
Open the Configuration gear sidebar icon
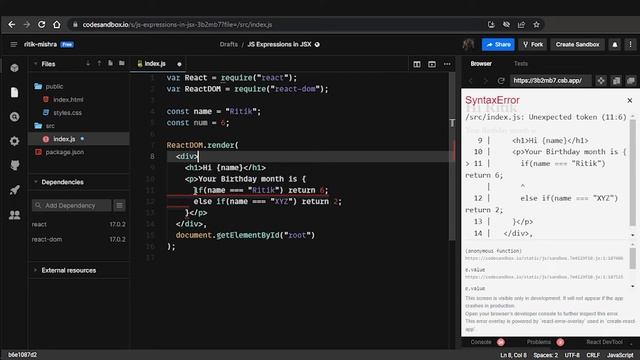coord(15,141)
